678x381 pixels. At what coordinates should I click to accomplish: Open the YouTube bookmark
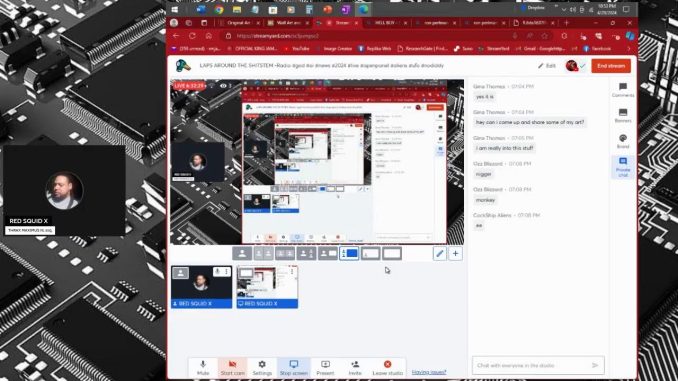point(297,48)
